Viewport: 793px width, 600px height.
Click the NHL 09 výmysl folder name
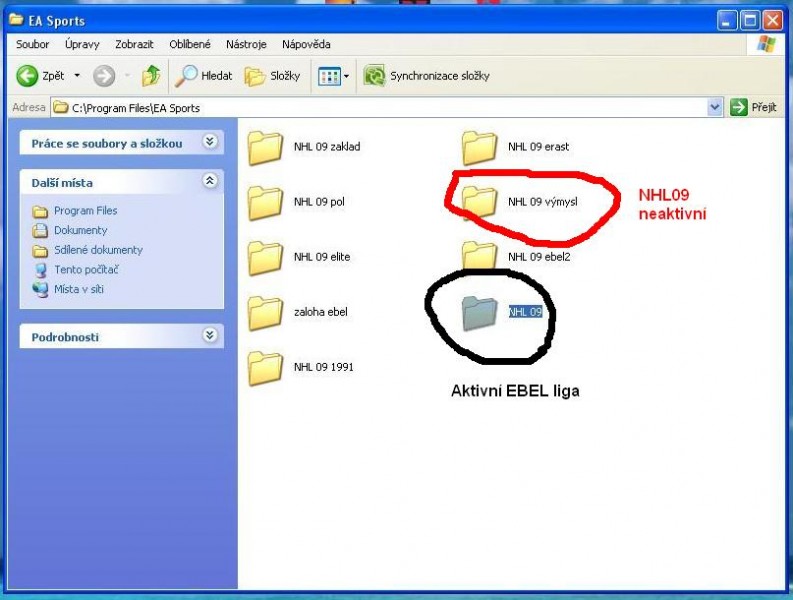(542, 202)
